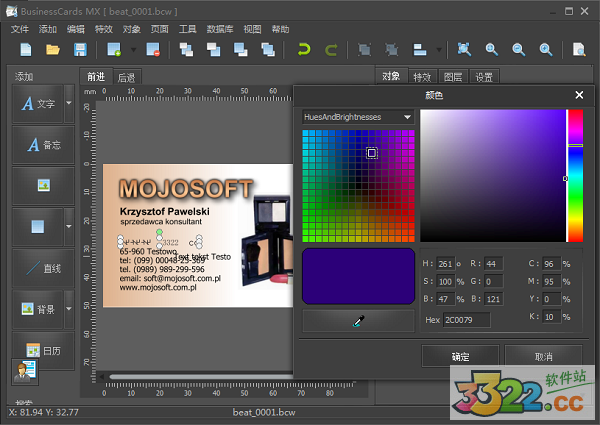Viewport: 600px width, 425px height.
Task: Open the 特效 menu
Action: [x=104, y=29]
